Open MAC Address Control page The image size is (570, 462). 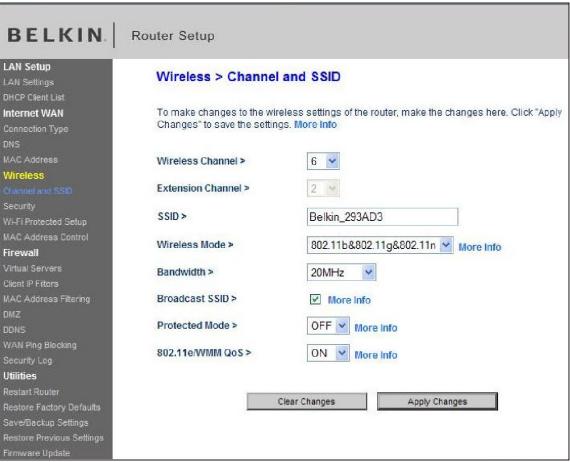(45, 237)
